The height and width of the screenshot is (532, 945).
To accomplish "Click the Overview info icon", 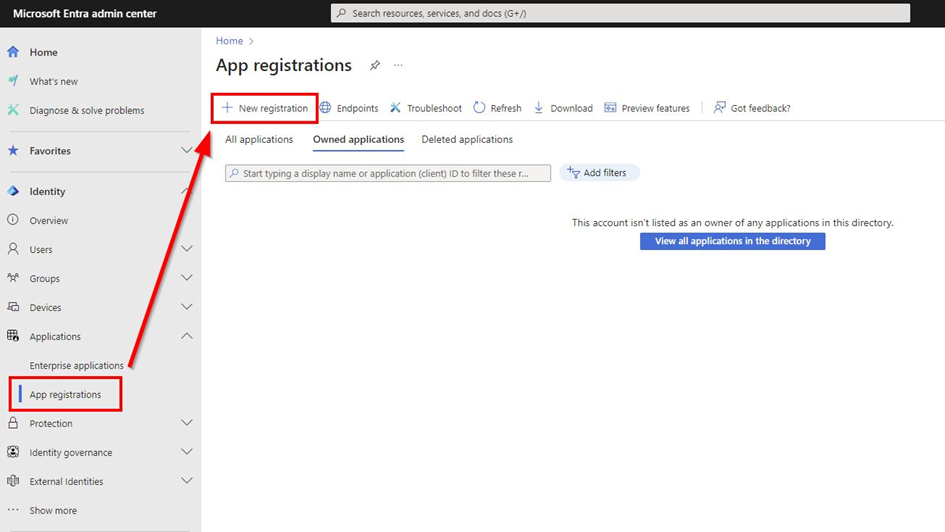I will [x=13, y=220].
